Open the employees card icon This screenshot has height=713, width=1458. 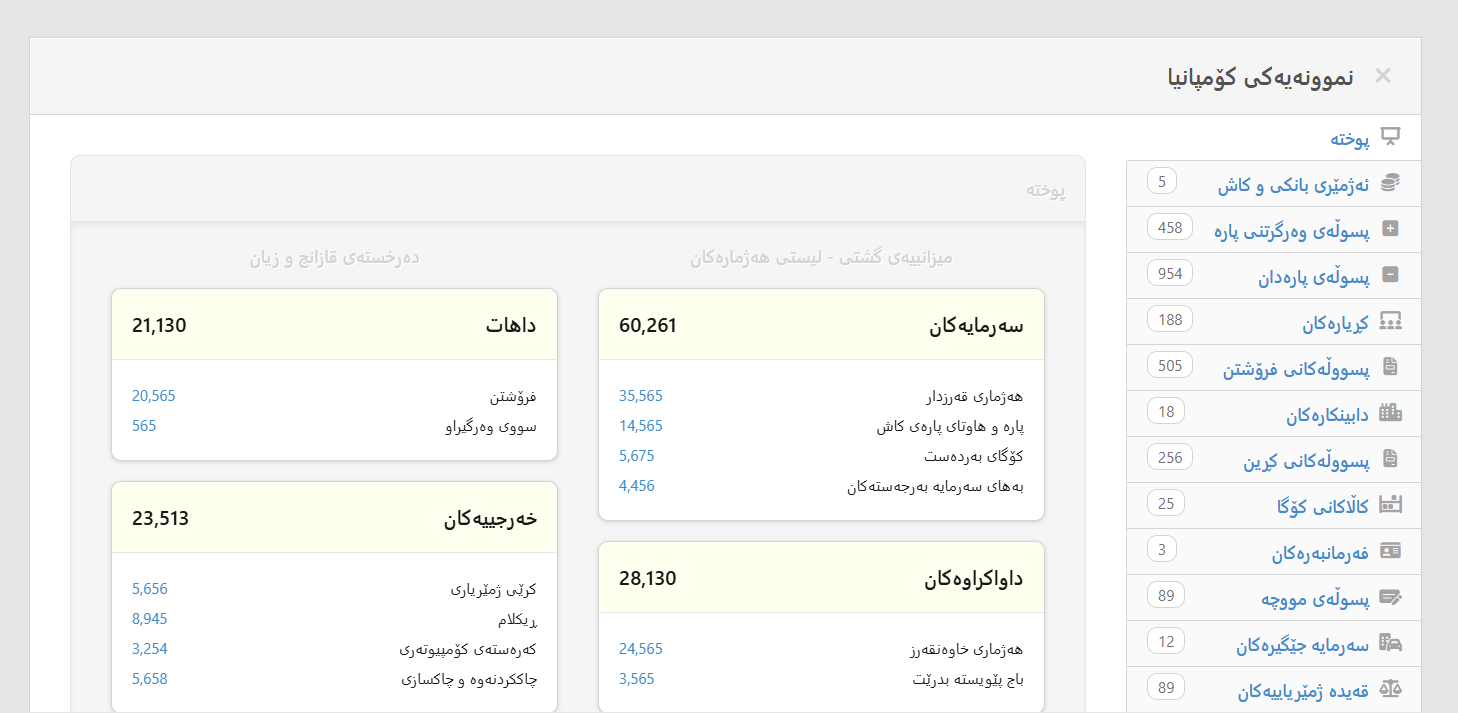(x=1390, y=549)
